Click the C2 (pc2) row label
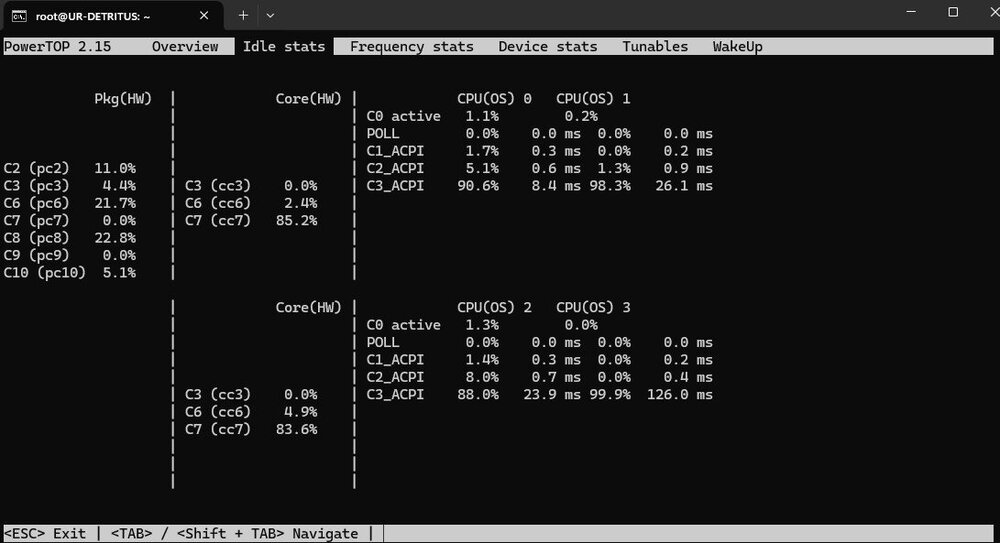The height and width of the screenshot is (543, 1000). 37,168
